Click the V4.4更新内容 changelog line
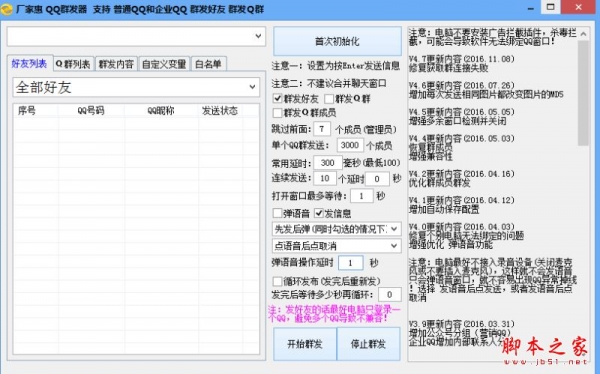Image resolution: width=600 pixels, height=374 pixels. tap(461, 139)
